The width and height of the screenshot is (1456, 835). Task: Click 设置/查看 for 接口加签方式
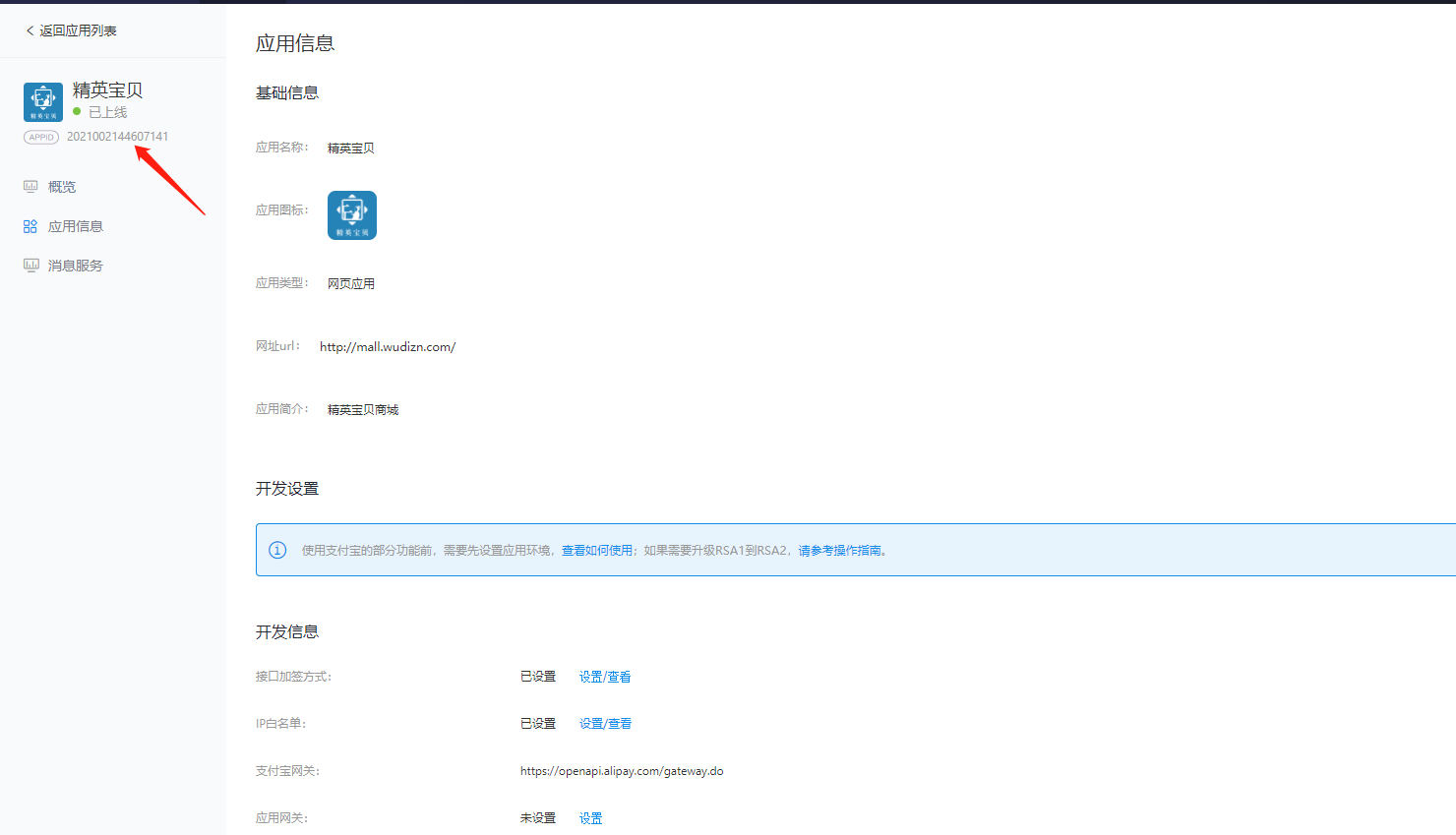(605, 677)
